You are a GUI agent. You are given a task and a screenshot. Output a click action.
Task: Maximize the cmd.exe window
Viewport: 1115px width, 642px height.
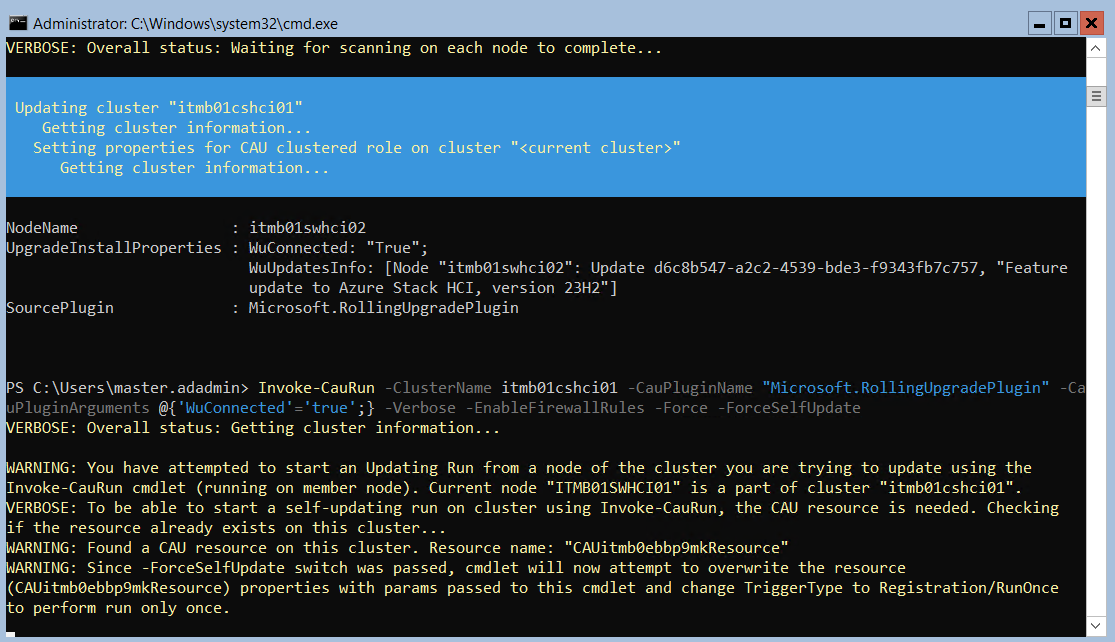tap(1065, 23)
